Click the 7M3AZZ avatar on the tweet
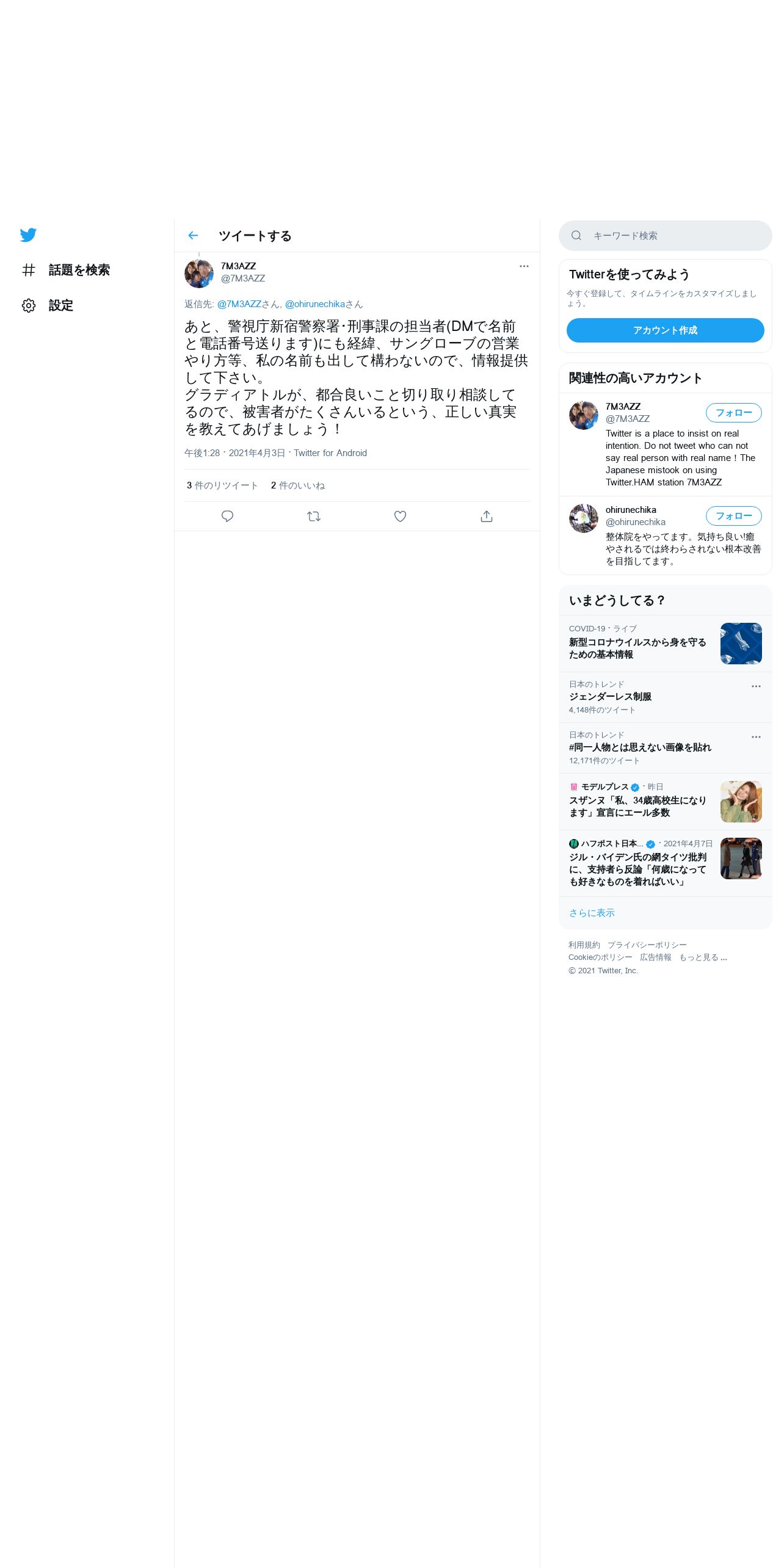 coord(199,274)
